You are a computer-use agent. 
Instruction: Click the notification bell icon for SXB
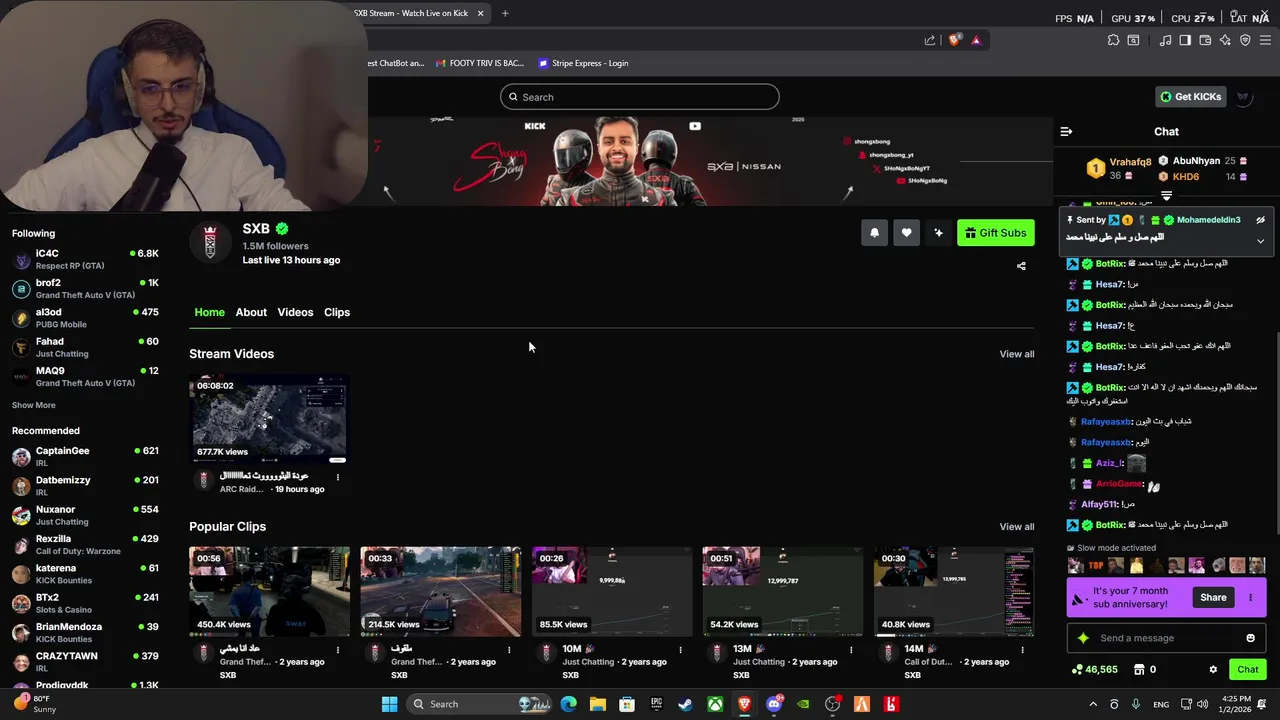874,233
